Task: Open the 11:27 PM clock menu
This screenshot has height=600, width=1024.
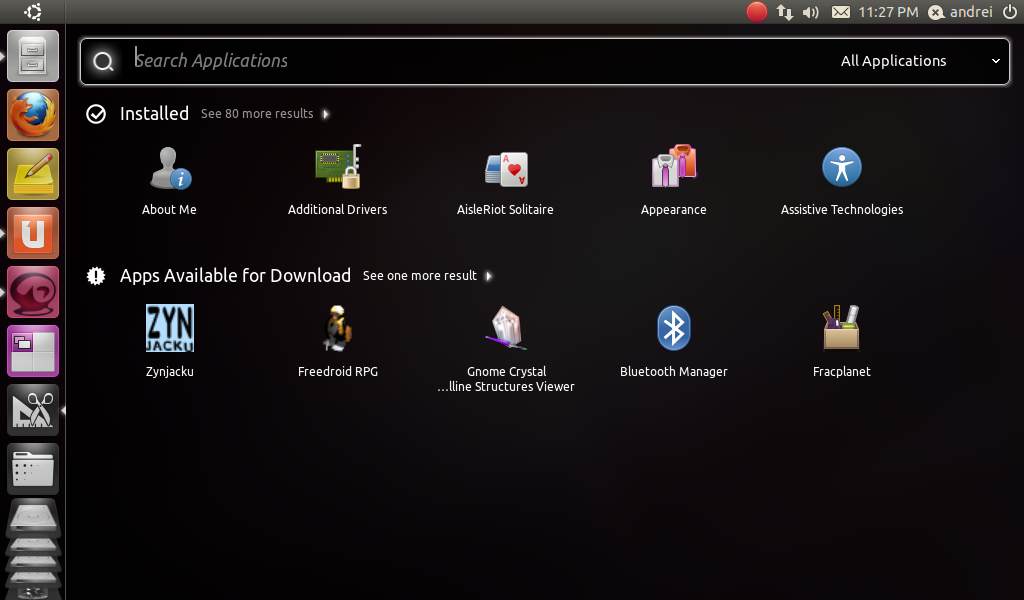Action: tap(888, 12)
